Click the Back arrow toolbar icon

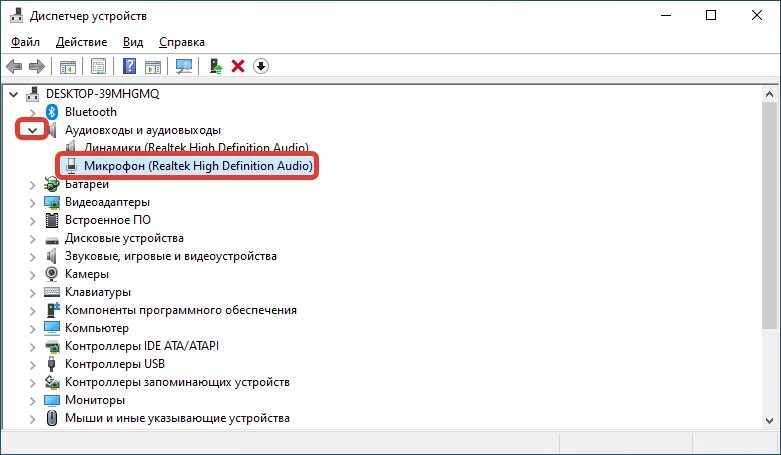(14, 66)
